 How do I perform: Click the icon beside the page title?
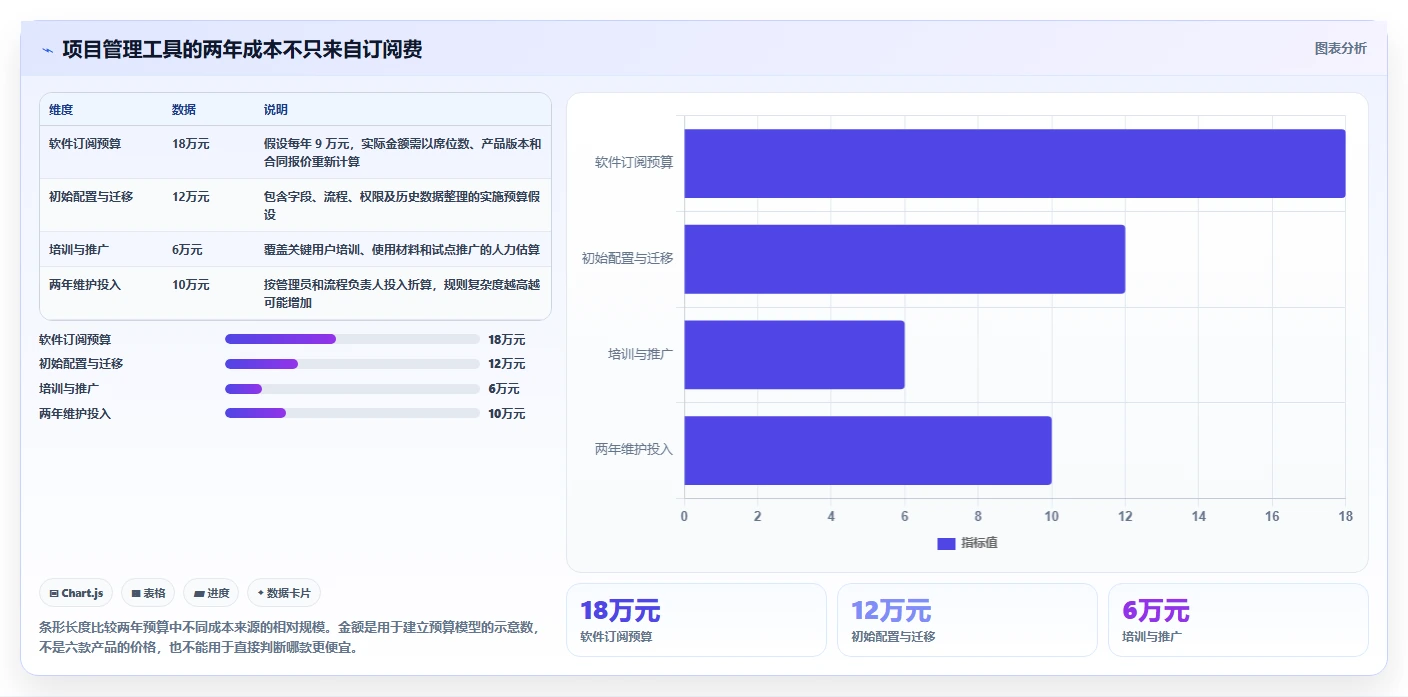[x=47, y=50]
